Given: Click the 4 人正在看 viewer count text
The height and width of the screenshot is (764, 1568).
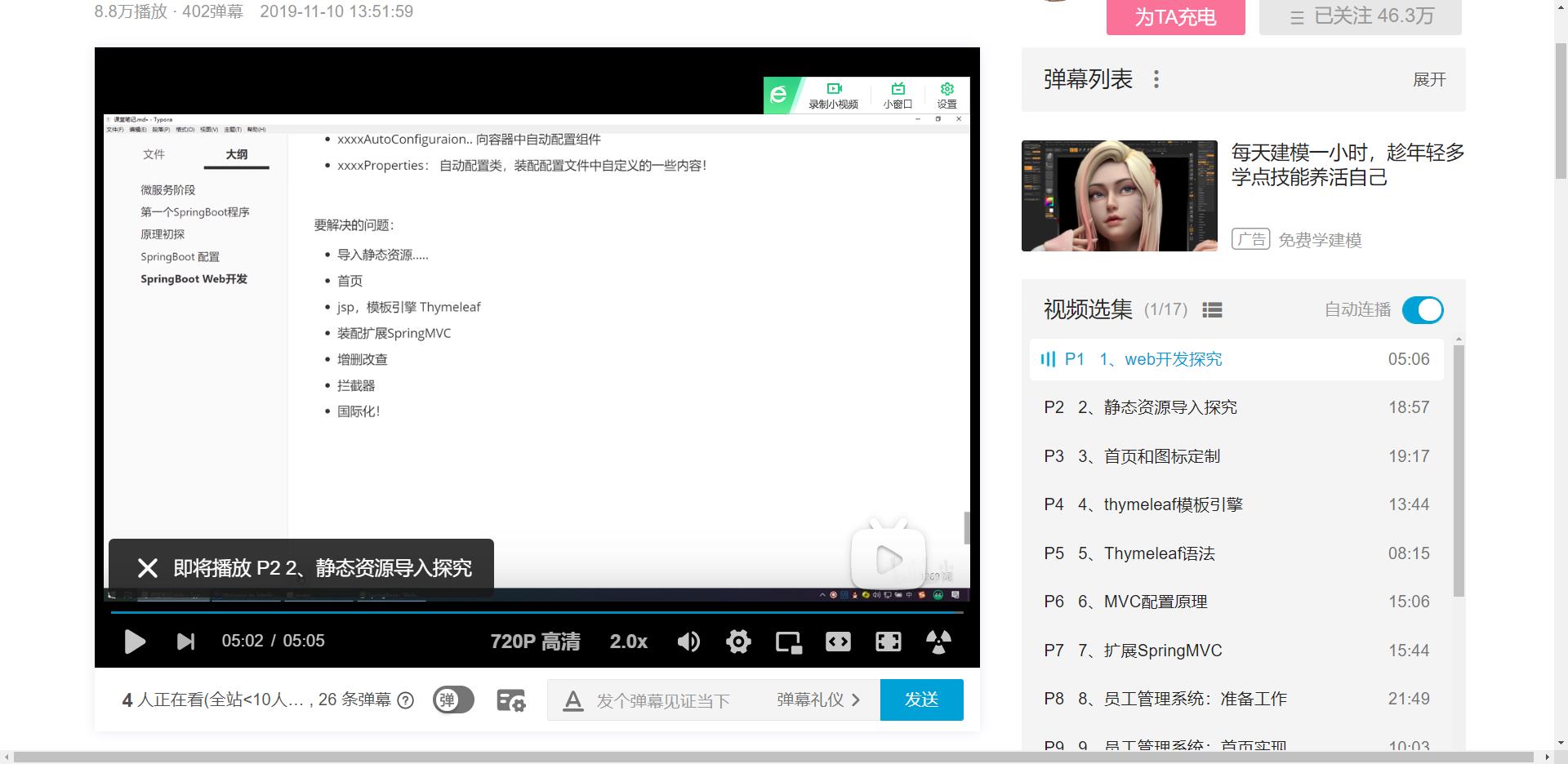Looking at the screenshot, I should [214, 700].
